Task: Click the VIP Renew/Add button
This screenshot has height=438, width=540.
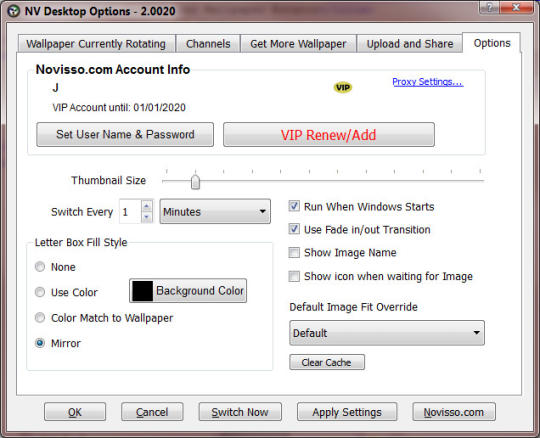Action: (x=329, y=135)
